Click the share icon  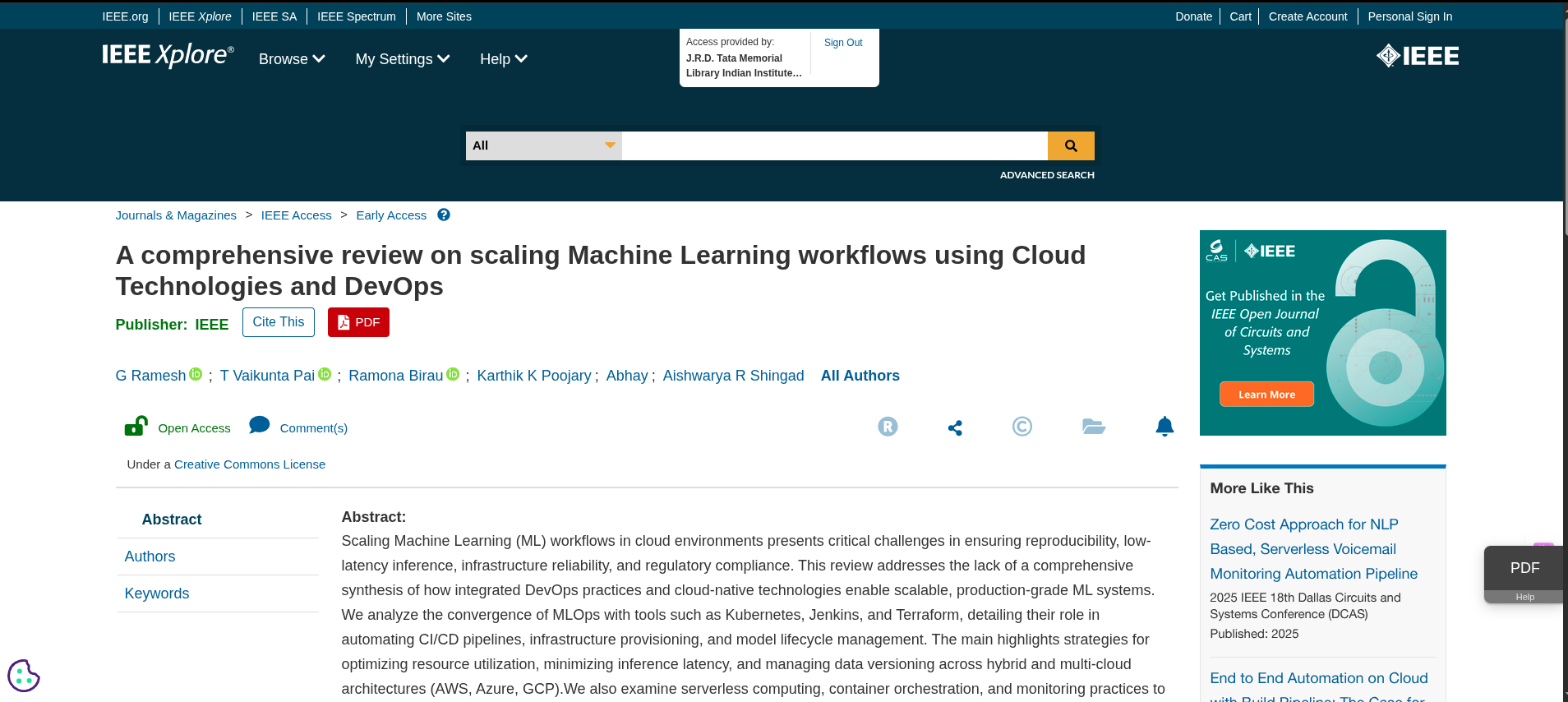pyautogui.click(x=955, y=427)
